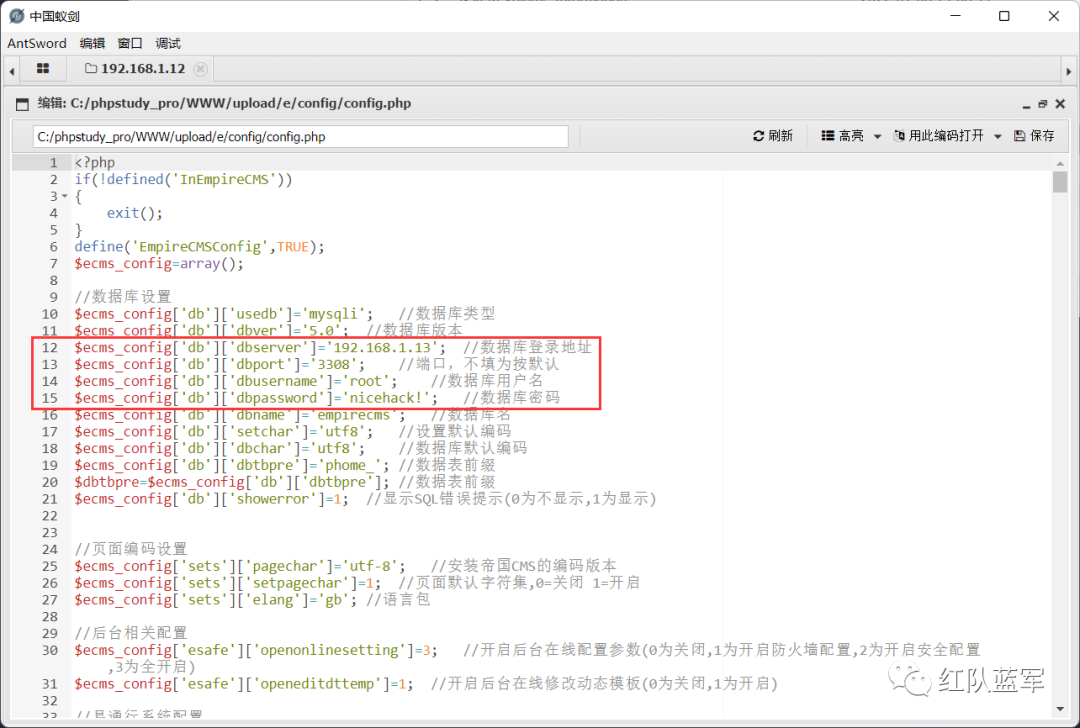Click the tab bar right arrow
The image size is (1080, 728).
click(1068, 70)
